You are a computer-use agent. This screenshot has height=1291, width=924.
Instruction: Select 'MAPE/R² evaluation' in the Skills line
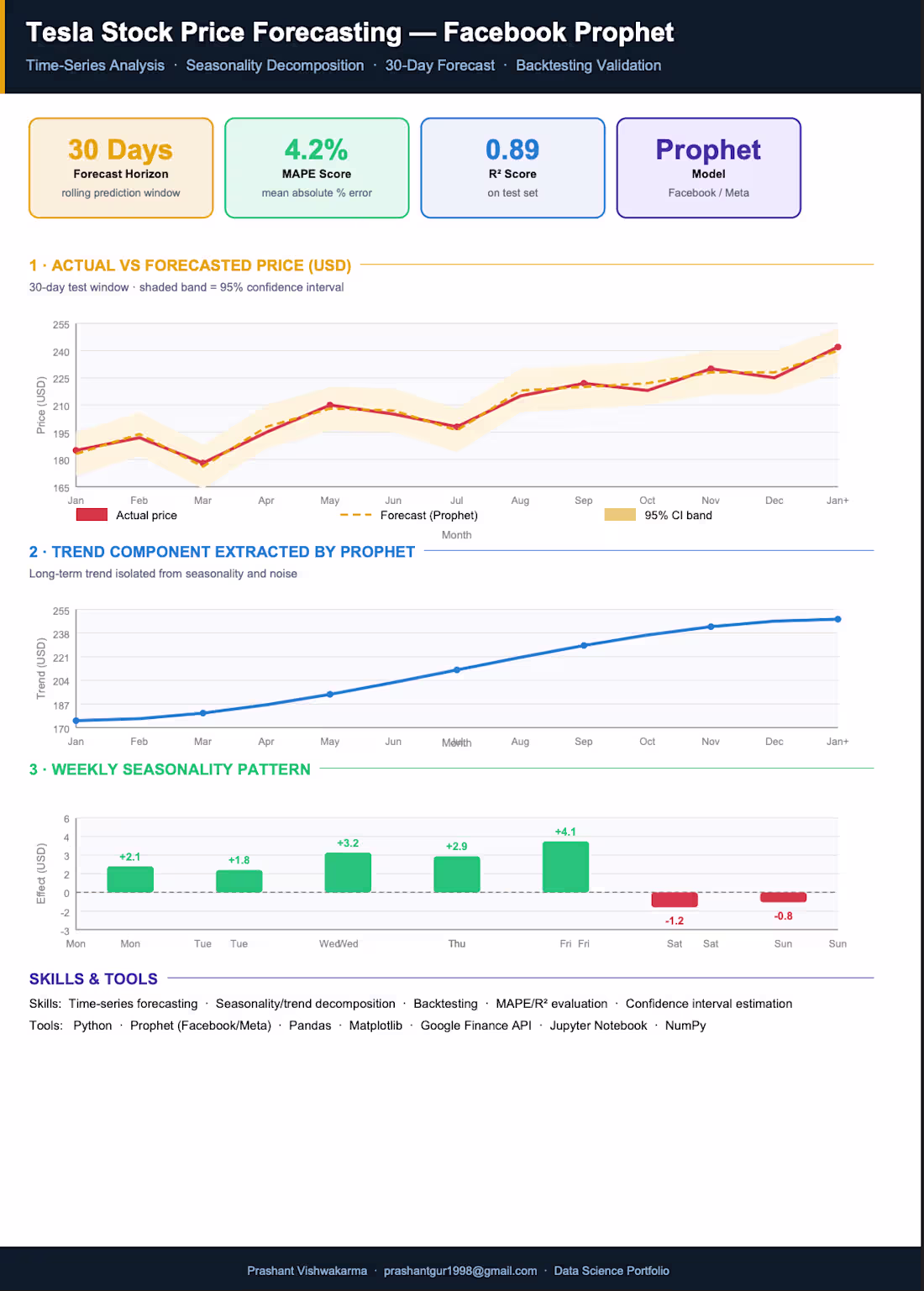[x=552, y=1004]
